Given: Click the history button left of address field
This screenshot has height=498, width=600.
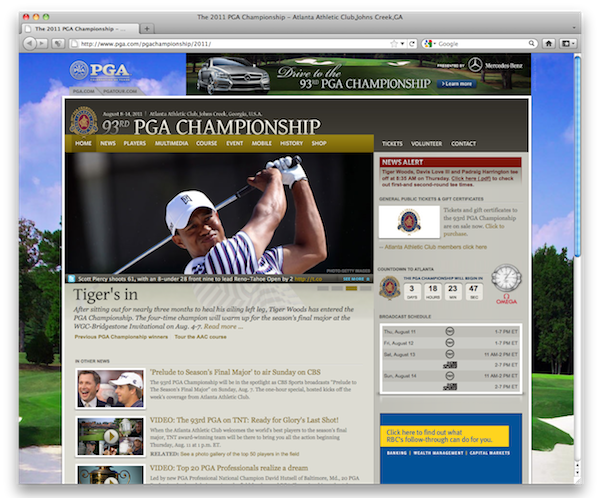Looking at the screenshot, I should pyautogui.click(x=58, y=44).
